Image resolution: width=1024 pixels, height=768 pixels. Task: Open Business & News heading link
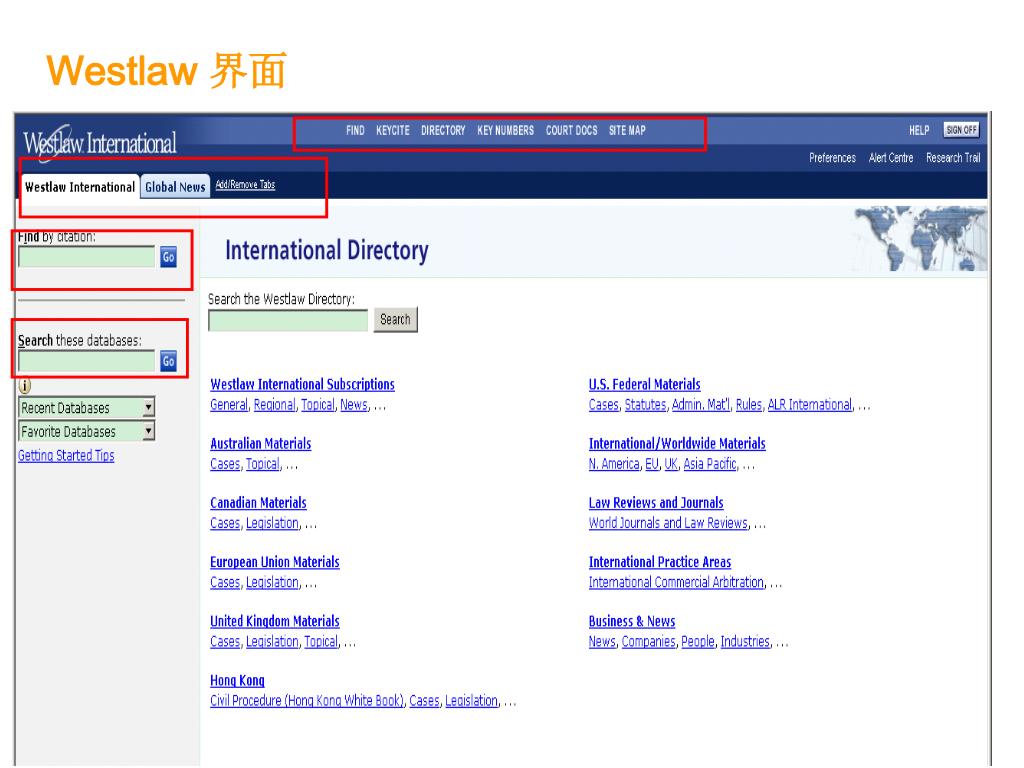(632, 621)
